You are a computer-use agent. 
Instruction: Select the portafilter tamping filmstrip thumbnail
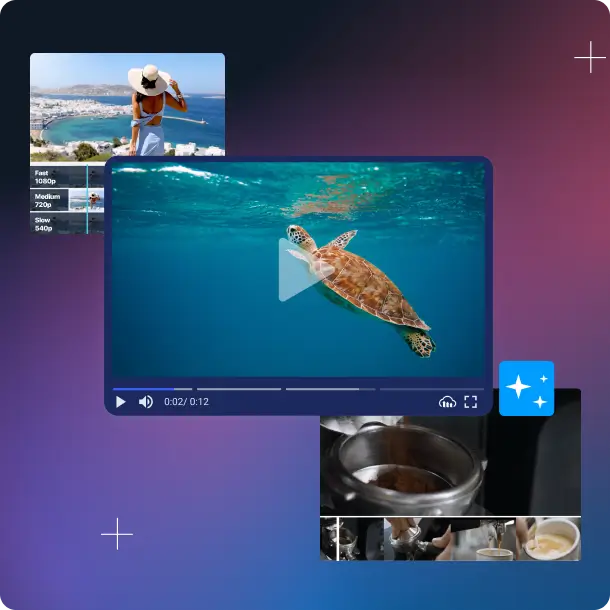pos(418,539)
